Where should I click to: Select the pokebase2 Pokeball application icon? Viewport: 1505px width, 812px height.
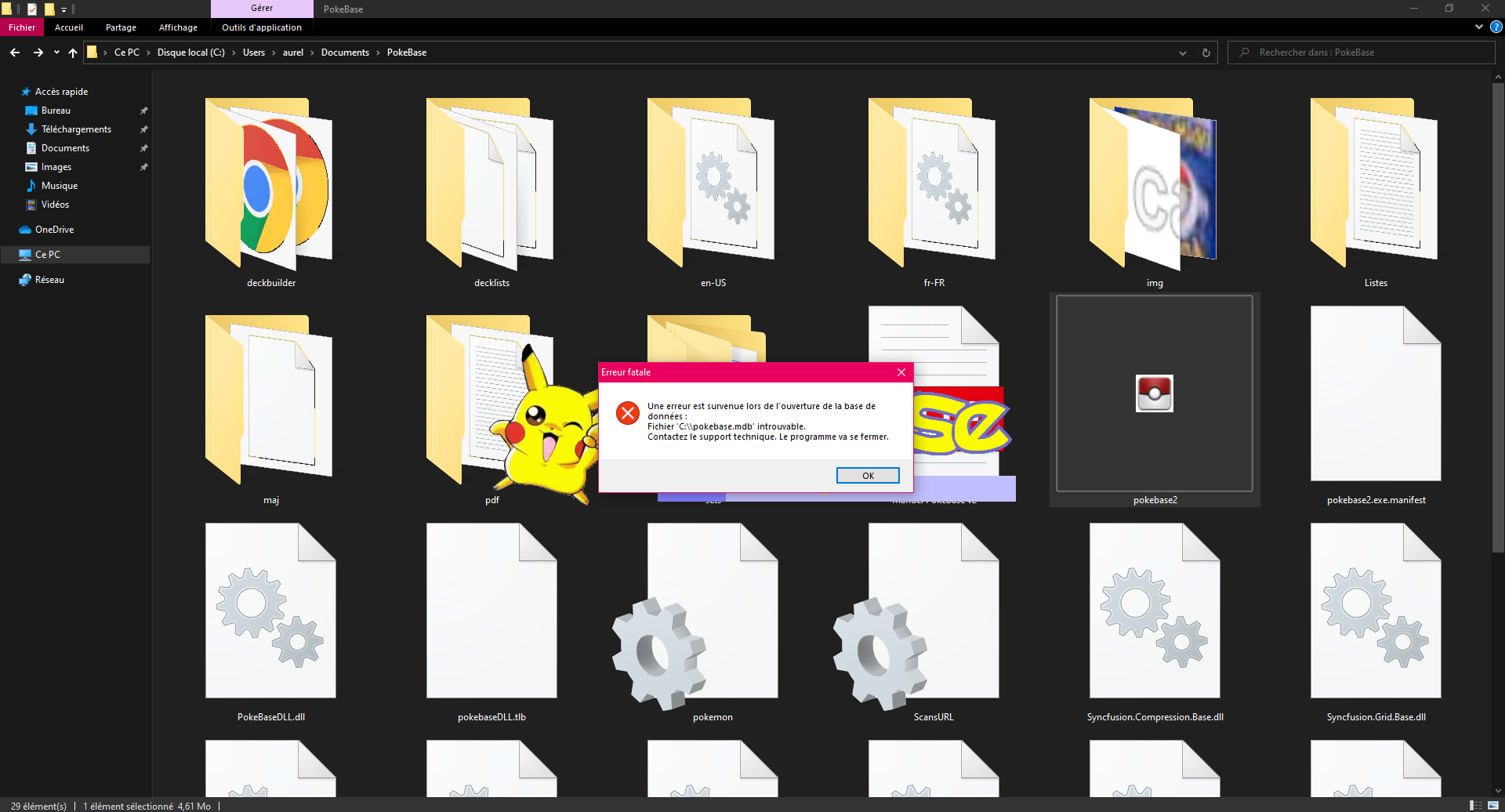coord(1154,393)
